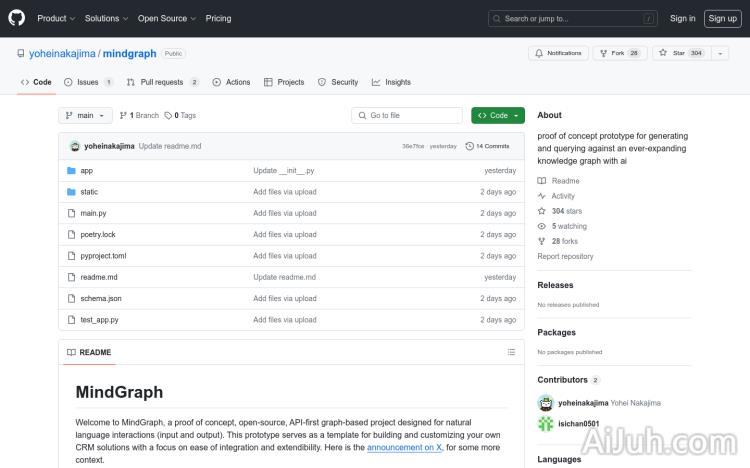Expand the star lists dropdown arrow
Screen dimensions: 750x468
coord(720,53)
